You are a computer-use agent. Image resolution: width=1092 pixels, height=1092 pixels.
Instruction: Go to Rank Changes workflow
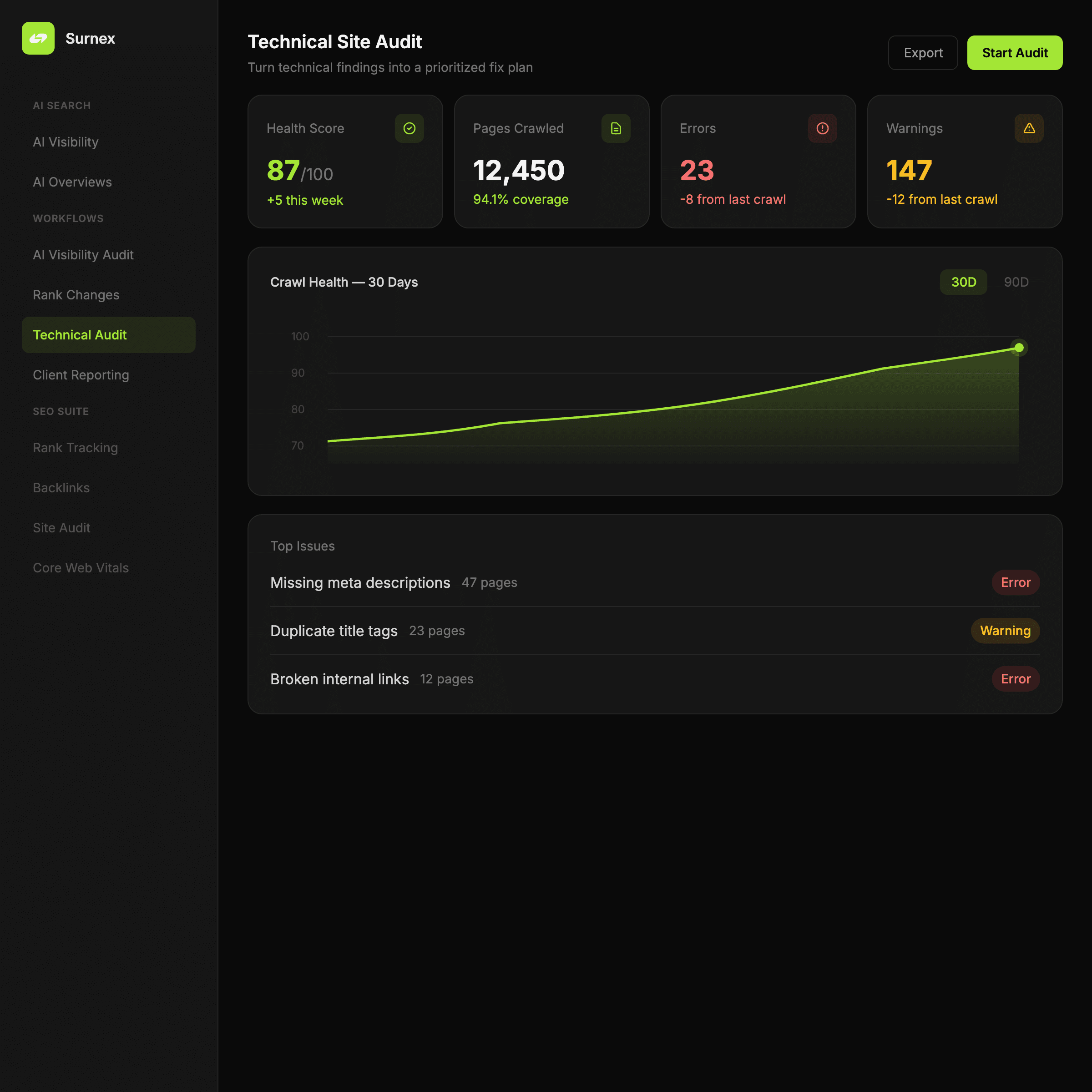76,295
